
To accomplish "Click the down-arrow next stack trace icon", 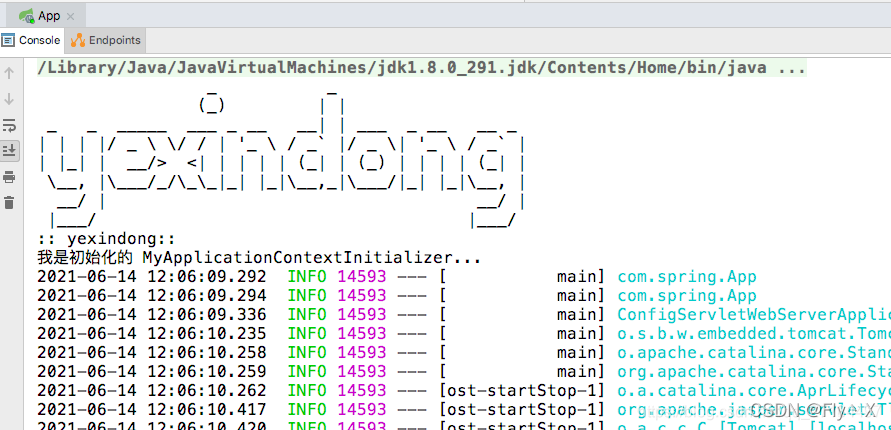I will point(9,99).
